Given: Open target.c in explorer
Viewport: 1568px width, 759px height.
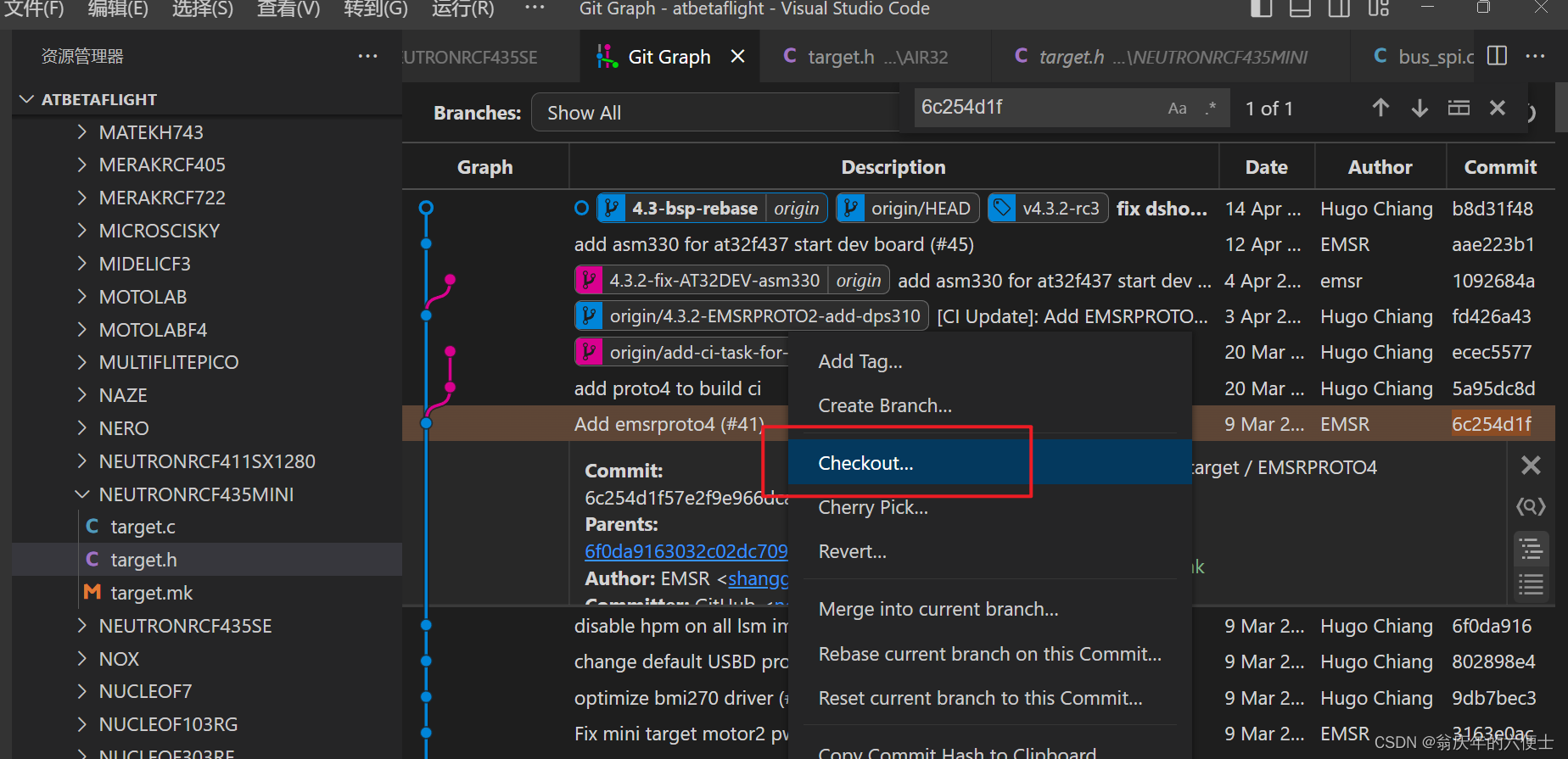Looking at the screenshot, I should click(x=207, y=527).
